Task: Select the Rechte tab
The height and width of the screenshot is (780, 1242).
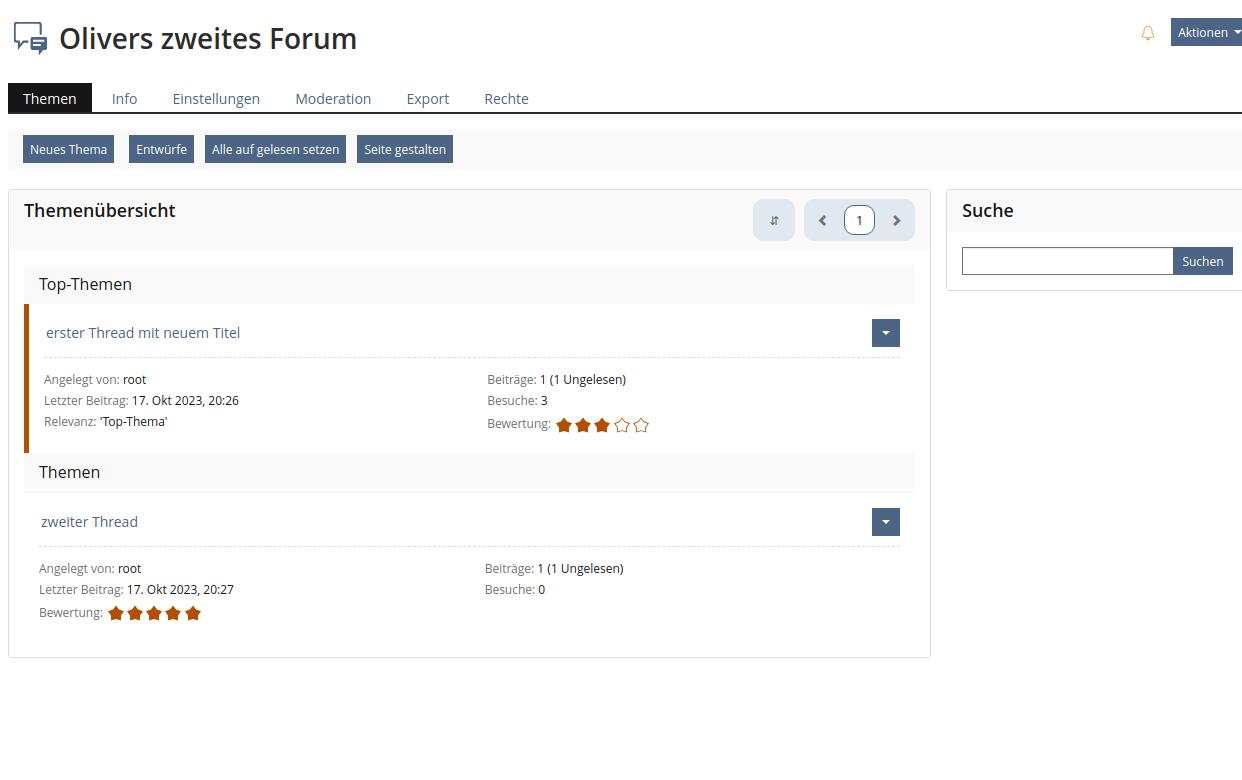Action: pos(506,99)
